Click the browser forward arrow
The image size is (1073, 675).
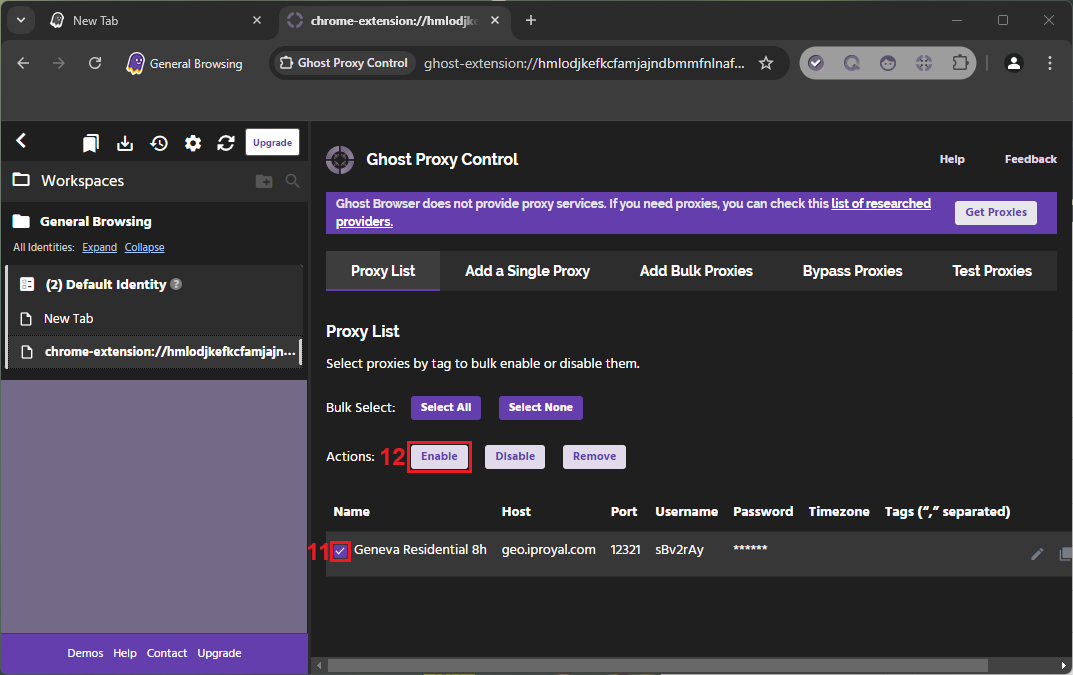click(59, 63)
